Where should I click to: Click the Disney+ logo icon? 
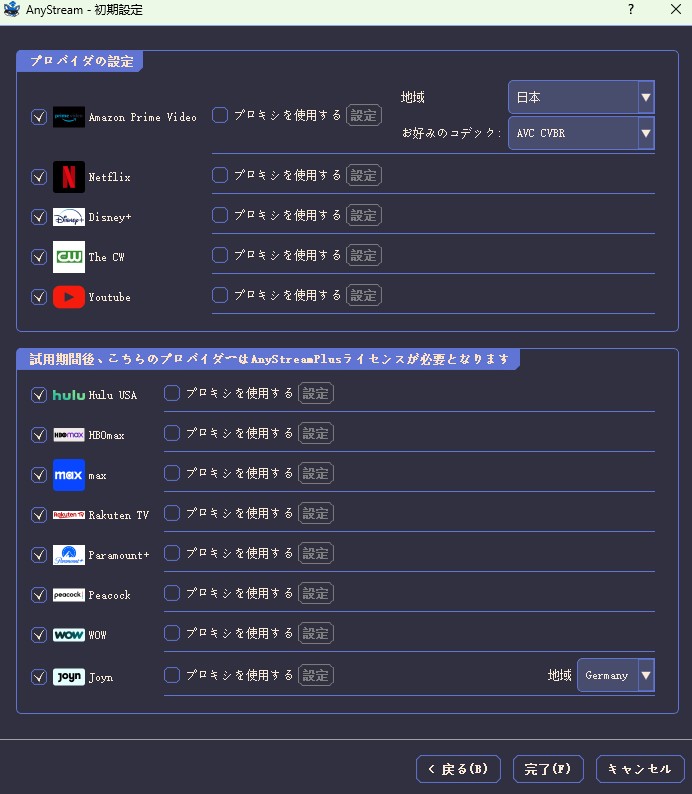point(69,217)
